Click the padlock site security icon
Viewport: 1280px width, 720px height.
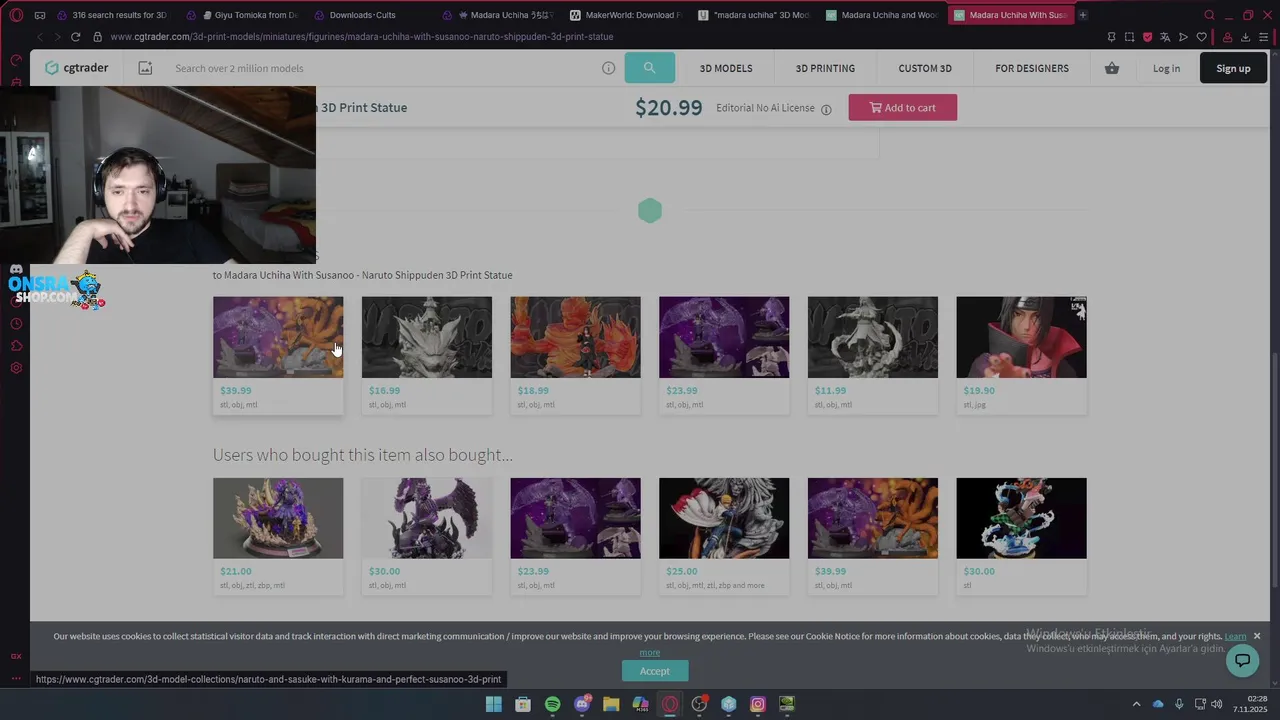point(97,37)
